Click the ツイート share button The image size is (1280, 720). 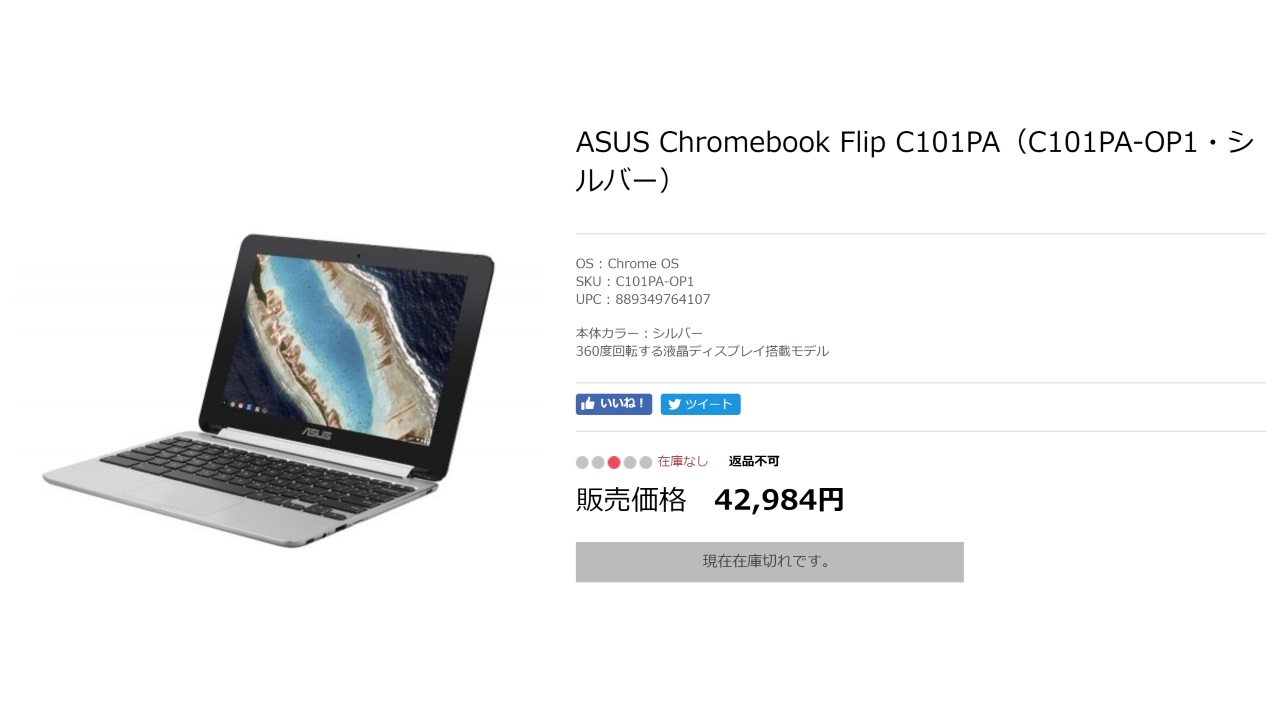[700, 404]
